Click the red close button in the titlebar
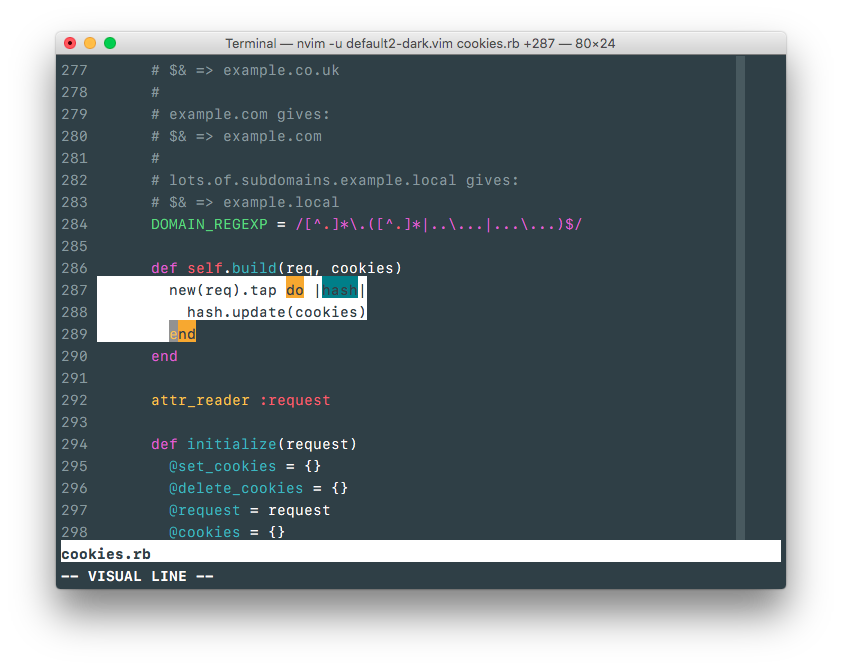The width and height of the screenshot is (842, 669). (x=70, y=43)
